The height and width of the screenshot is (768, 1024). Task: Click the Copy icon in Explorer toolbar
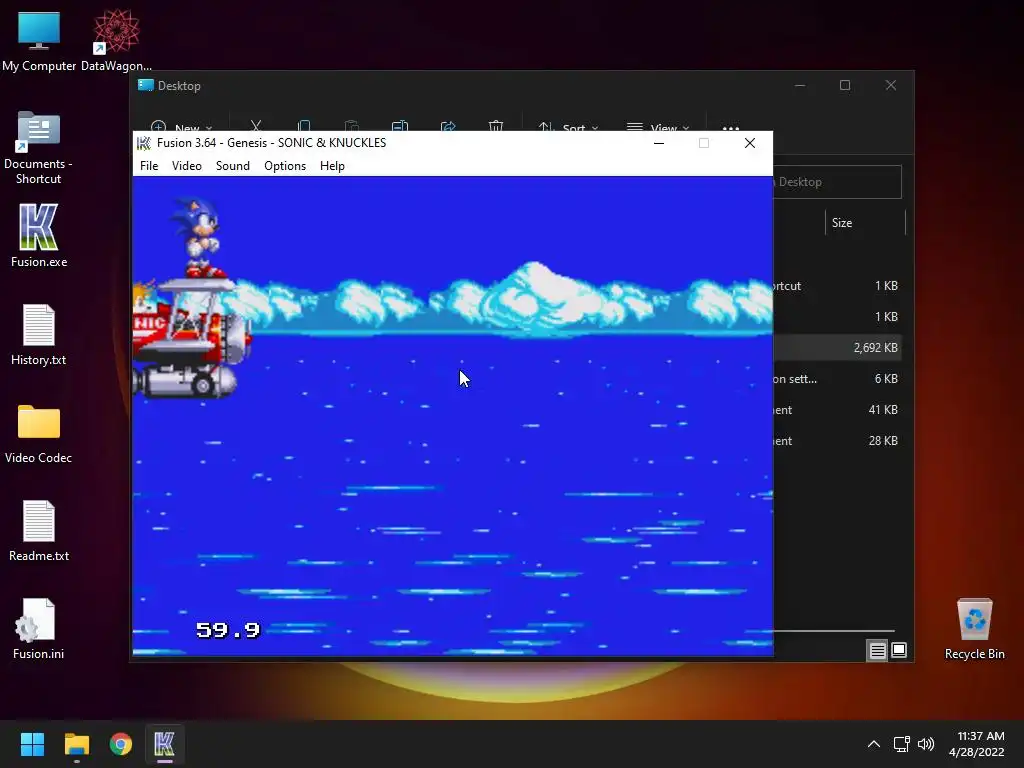(x=304, y=126)
